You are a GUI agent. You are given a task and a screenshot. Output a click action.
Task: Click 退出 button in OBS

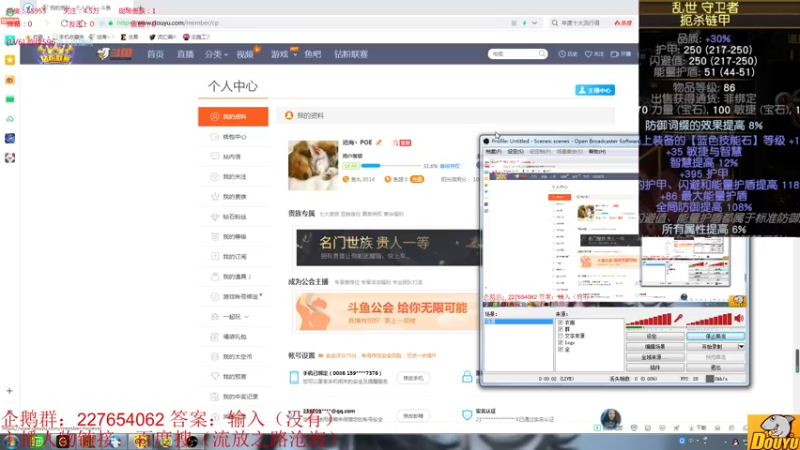coord(715,367)
